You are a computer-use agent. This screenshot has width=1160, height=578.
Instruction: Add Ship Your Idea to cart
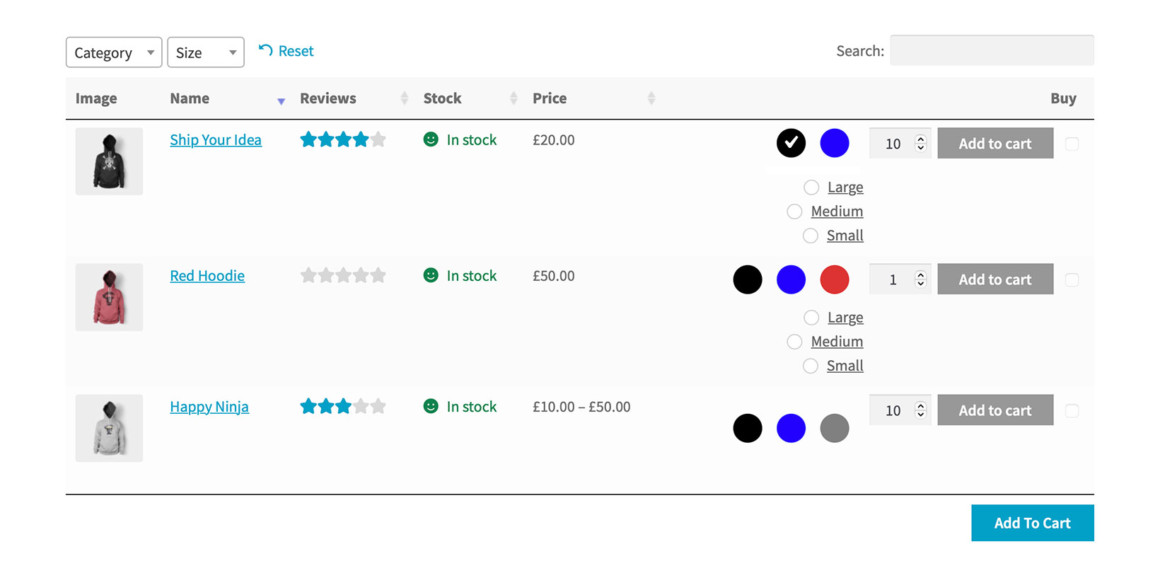(995, 143)
